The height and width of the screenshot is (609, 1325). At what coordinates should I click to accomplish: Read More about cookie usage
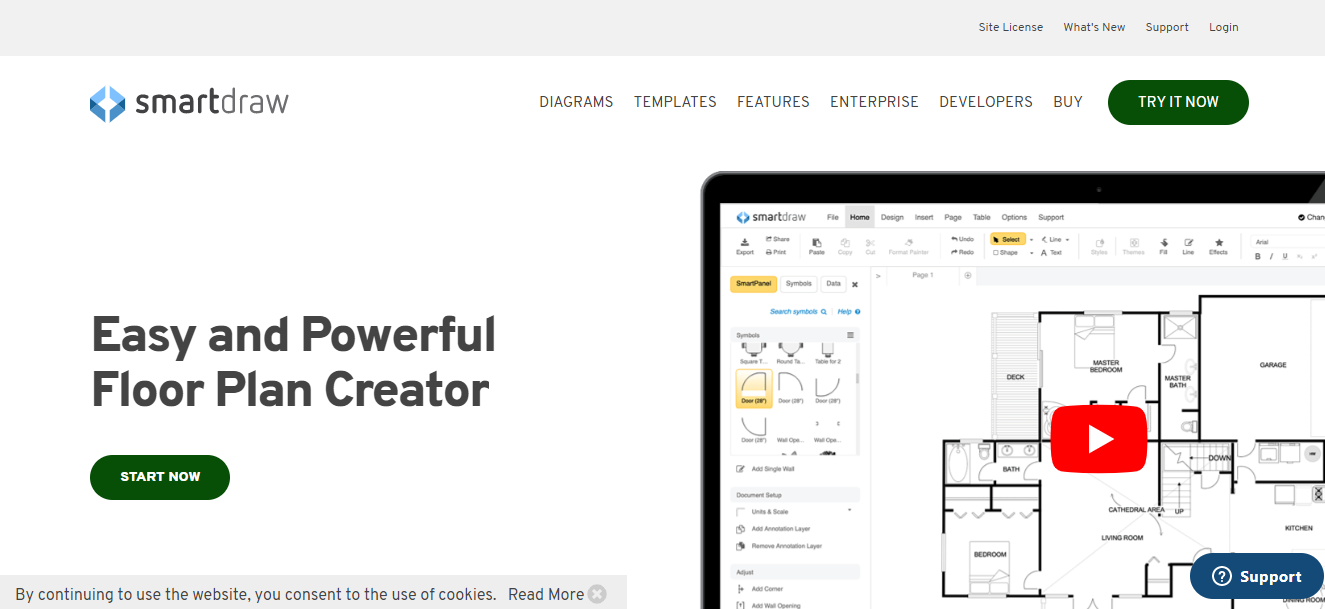(x=546, y=594)
